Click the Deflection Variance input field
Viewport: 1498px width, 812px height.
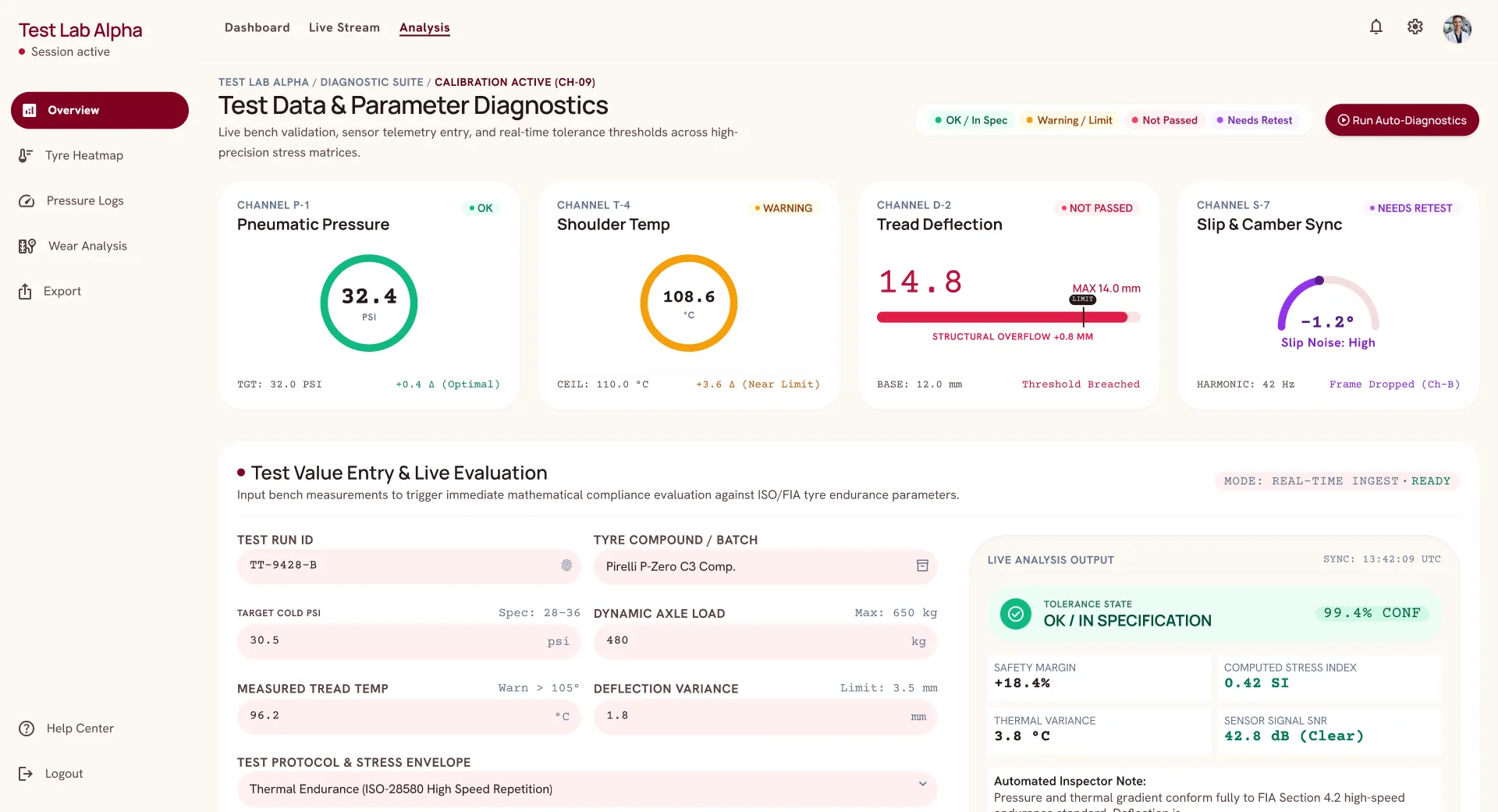(x=765, y=716)
